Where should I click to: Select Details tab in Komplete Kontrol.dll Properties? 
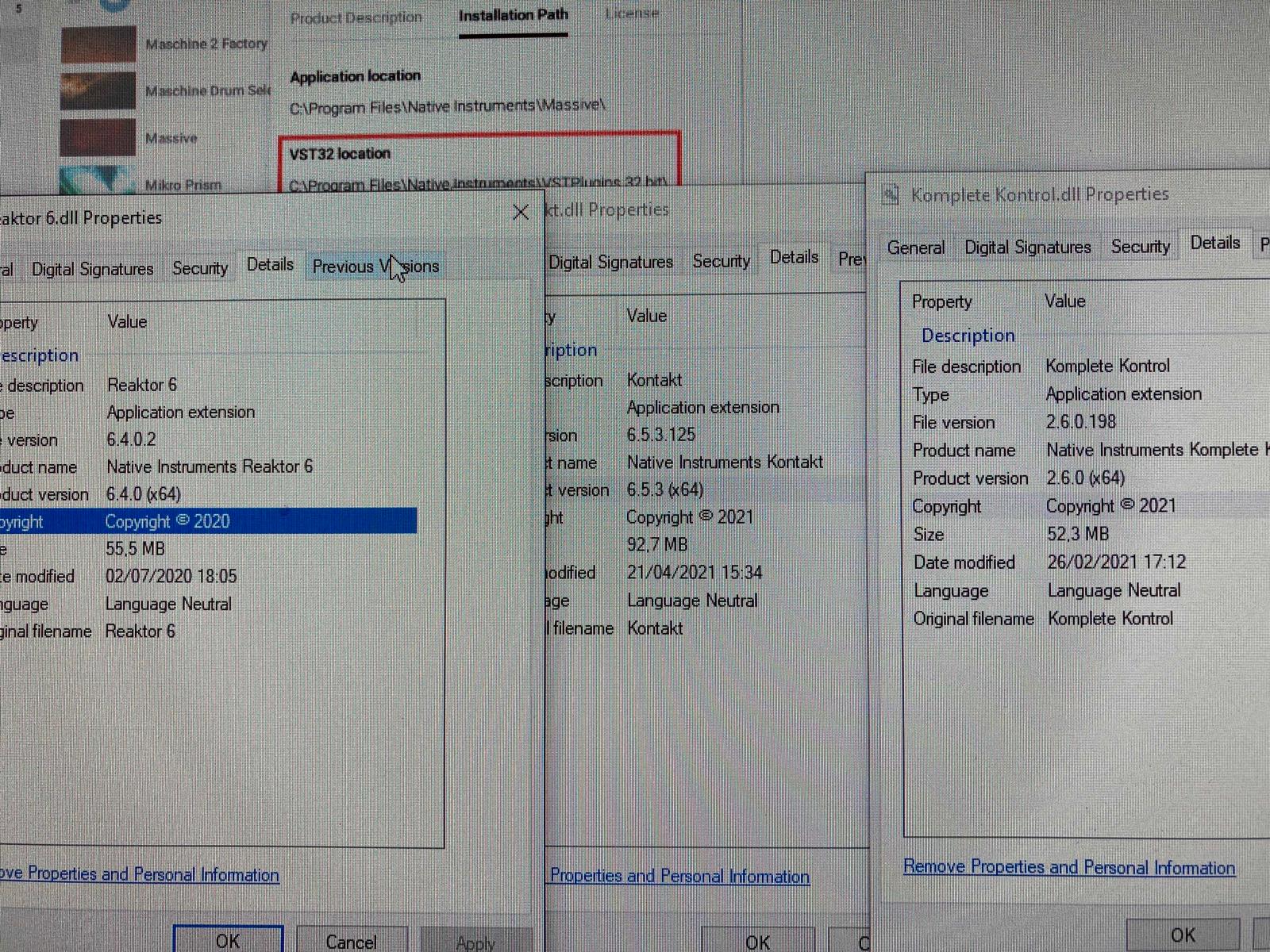[1214, 243]
